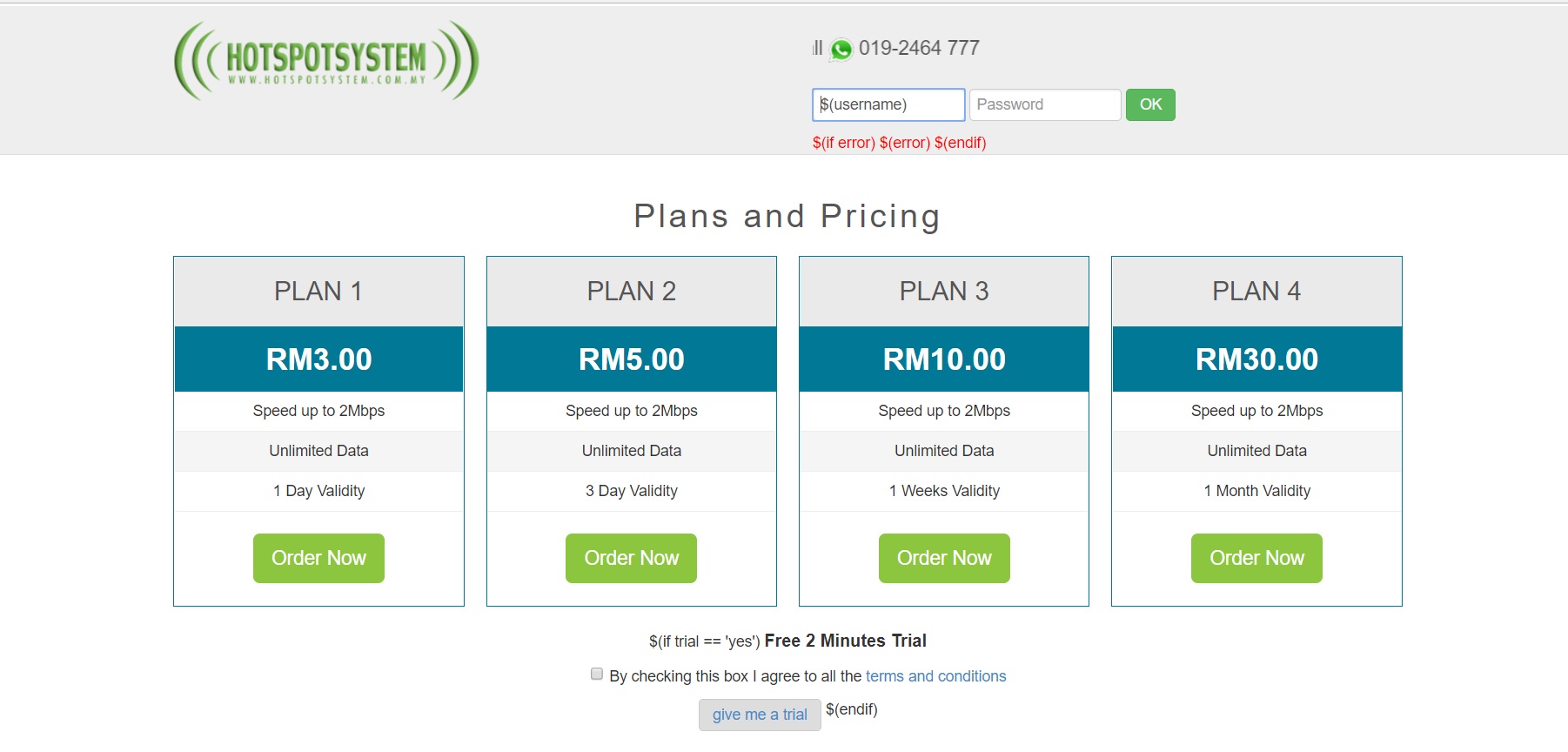This screenshot has width=1568, height=752.
Task: Open the terms and conditions link
Action: (x=935, y=676)
